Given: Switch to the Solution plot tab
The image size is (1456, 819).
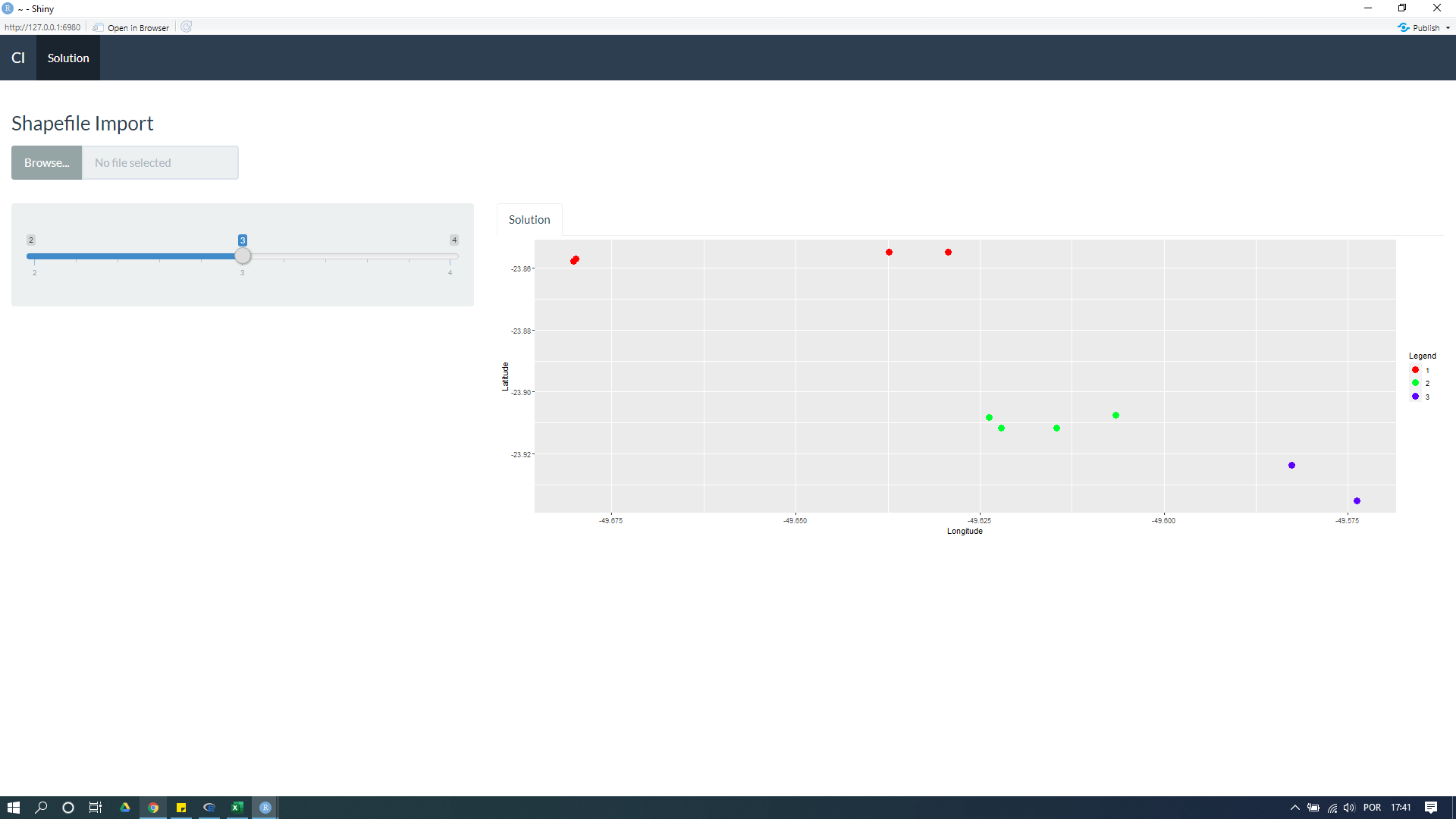Looking at the screenshot, I should 529,220.
